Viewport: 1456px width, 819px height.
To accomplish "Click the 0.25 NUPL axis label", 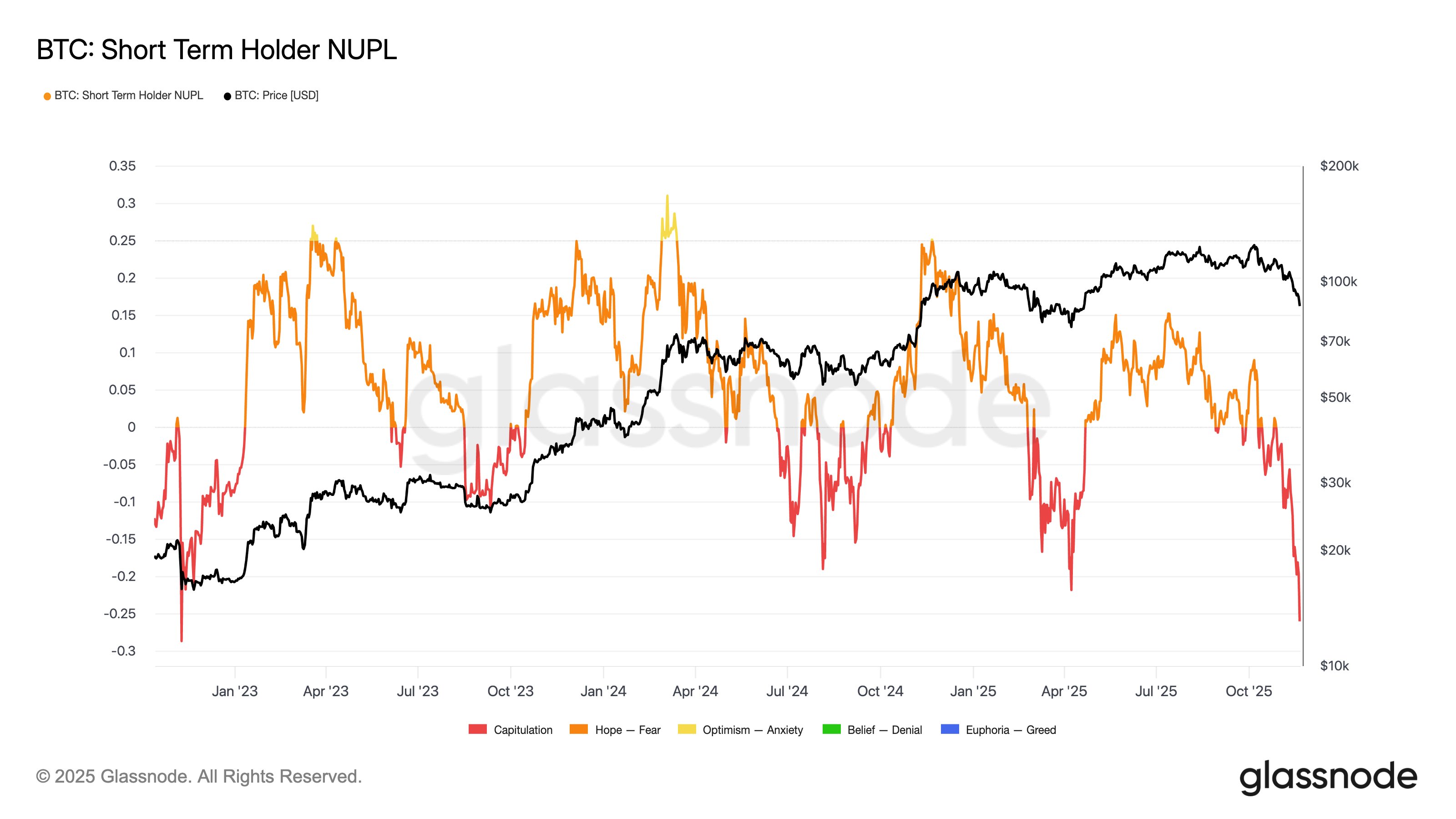I will click(x=123, y=241).
